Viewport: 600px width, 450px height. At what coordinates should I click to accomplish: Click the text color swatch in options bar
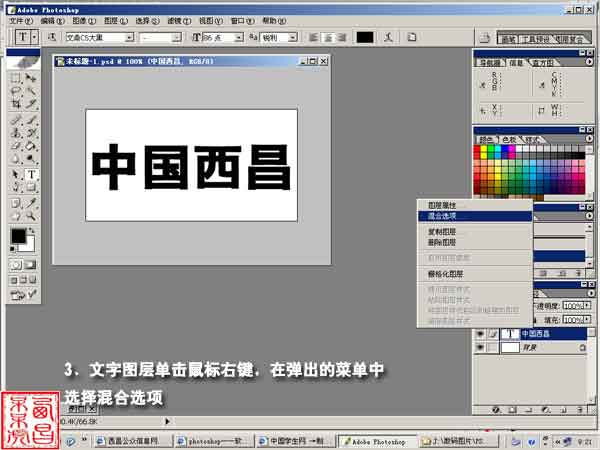[365, 38]
